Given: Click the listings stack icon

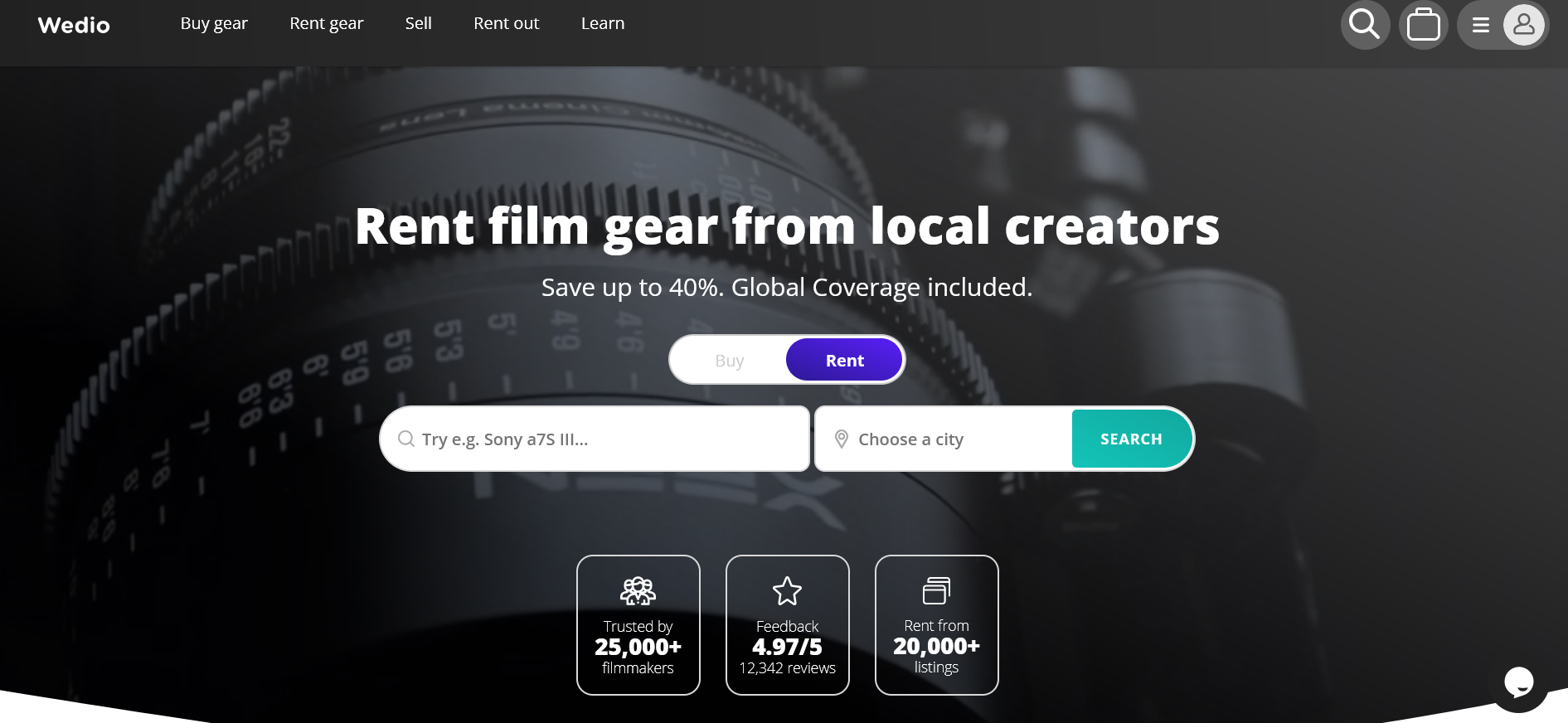Looking at the screenshot, I should (x=936, y=590).
